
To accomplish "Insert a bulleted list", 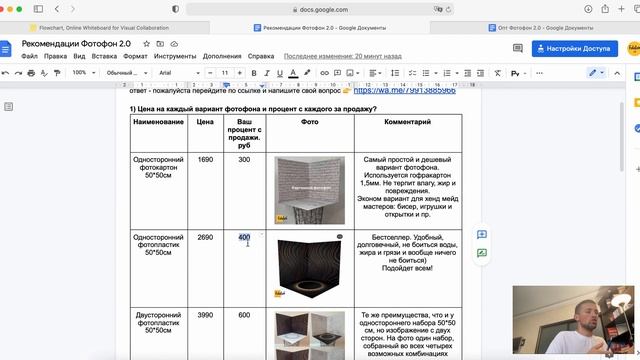I will pyautogui.click(x=426, y=73).
